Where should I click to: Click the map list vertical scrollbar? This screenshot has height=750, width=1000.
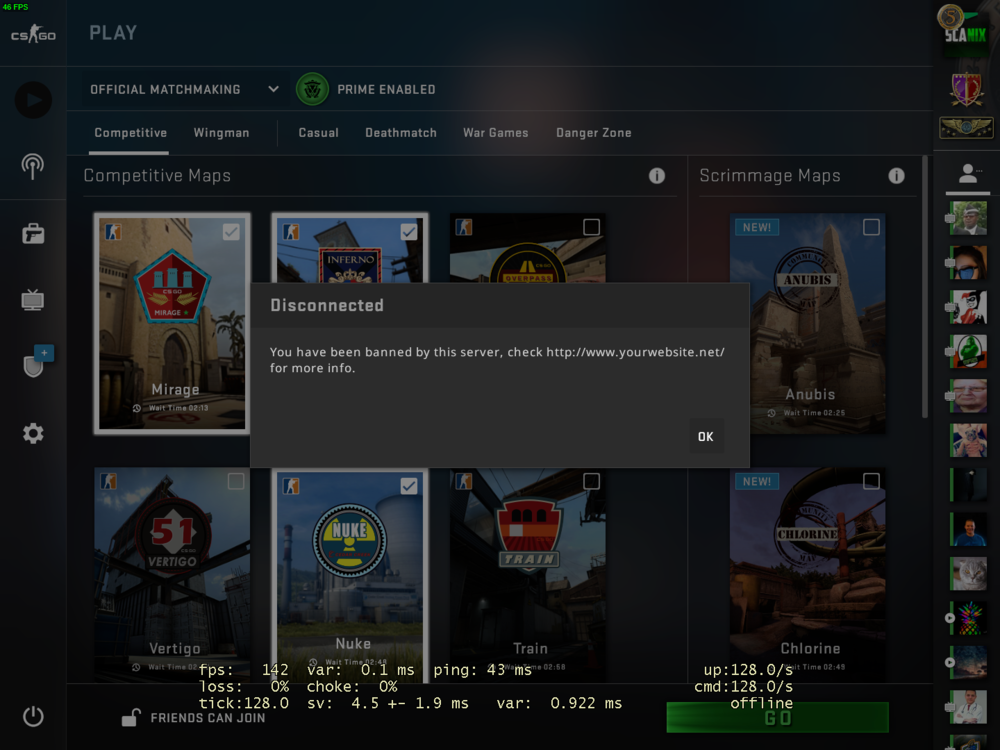pos(925,287)
